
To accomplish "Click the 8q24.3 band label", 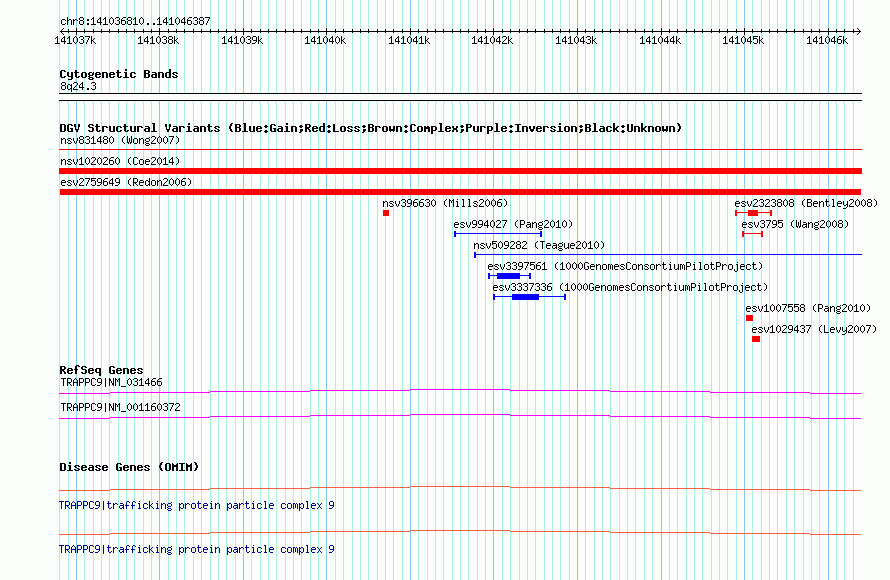I will point(78,86).
